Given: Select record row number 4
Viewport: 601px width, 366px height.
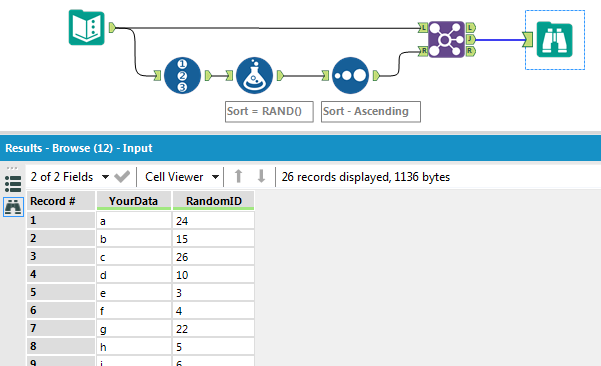Looking at the screenshot, I should (61, 275).
